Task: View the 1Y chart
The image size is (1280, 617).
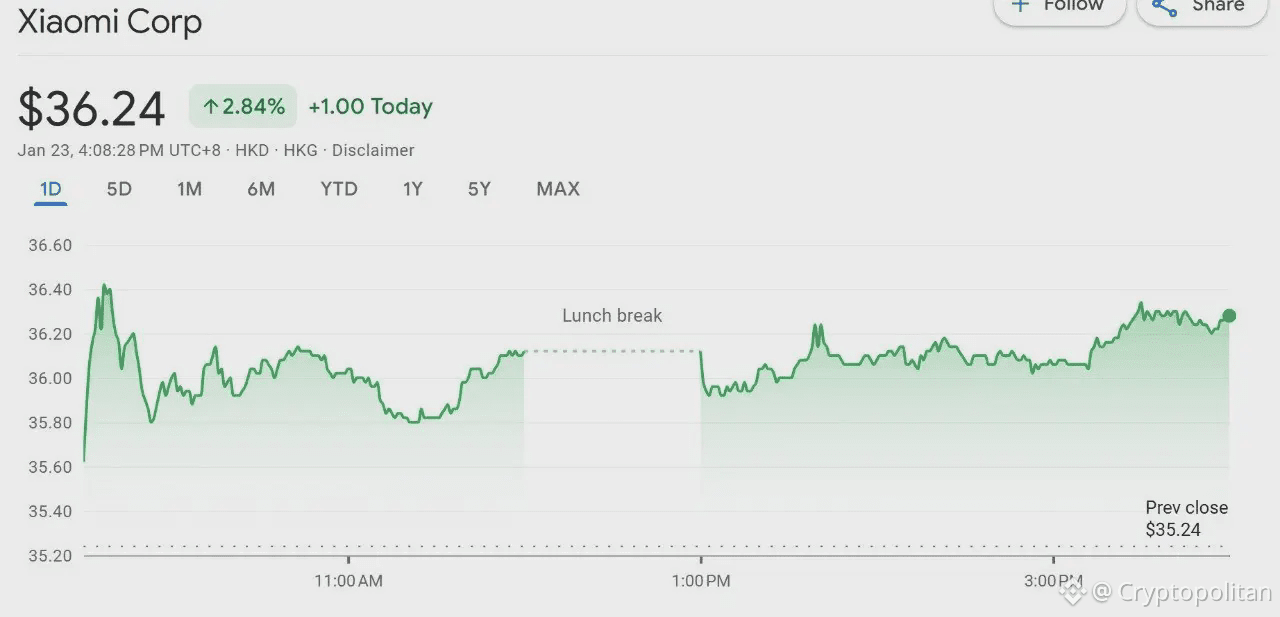Action: point(413,189)
